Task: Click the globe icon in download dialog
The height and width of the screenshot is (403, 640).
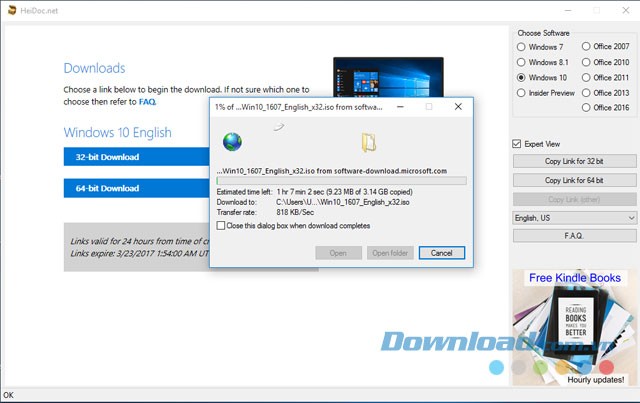Action: click(x=232, y=142)
